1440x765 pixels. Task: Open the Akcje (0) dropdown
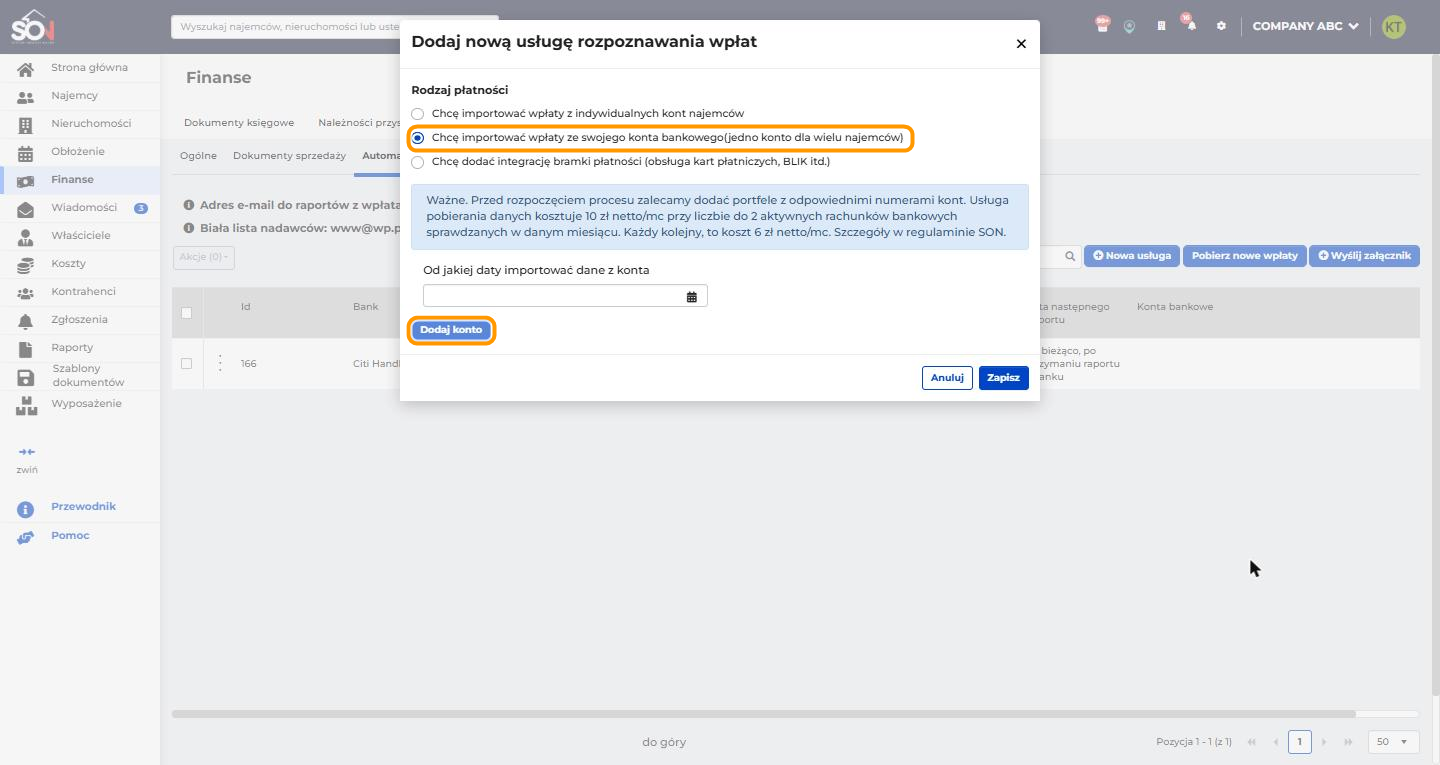tap(204, 257)
